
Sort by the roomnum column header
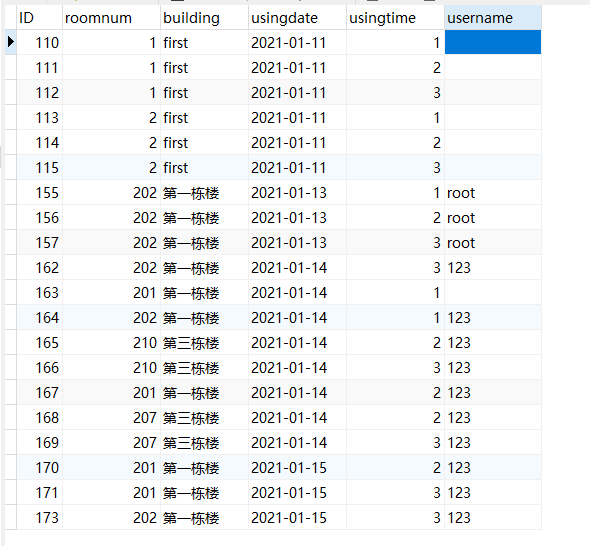111,18
